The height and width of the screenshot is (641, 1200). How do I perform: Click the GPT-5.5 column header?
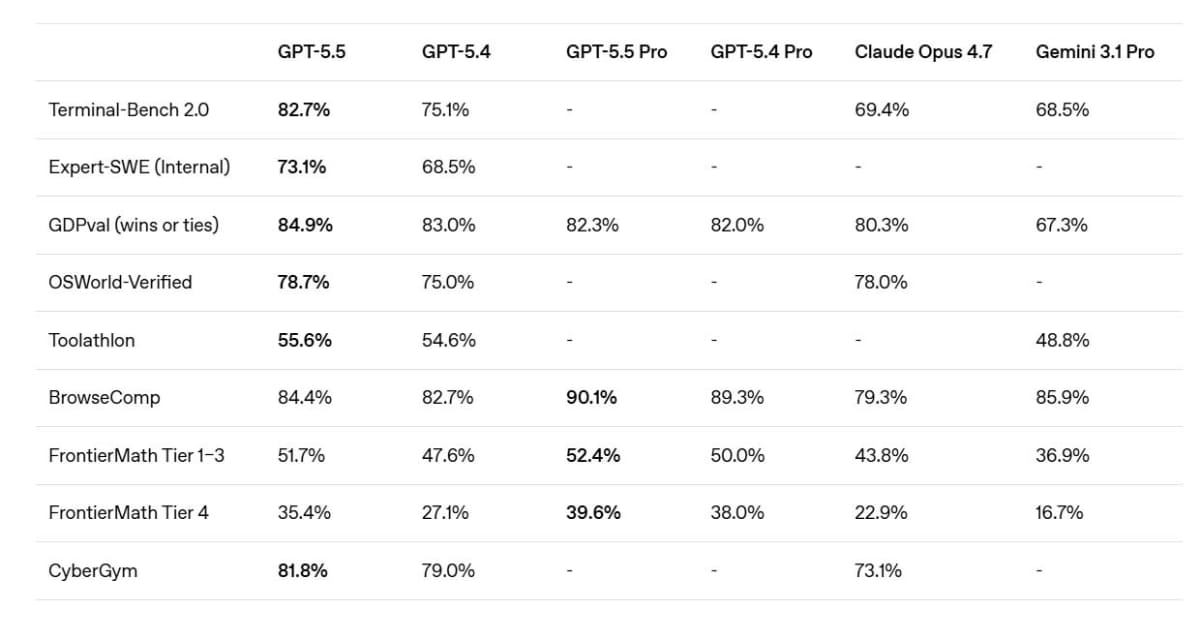point(311,52)
